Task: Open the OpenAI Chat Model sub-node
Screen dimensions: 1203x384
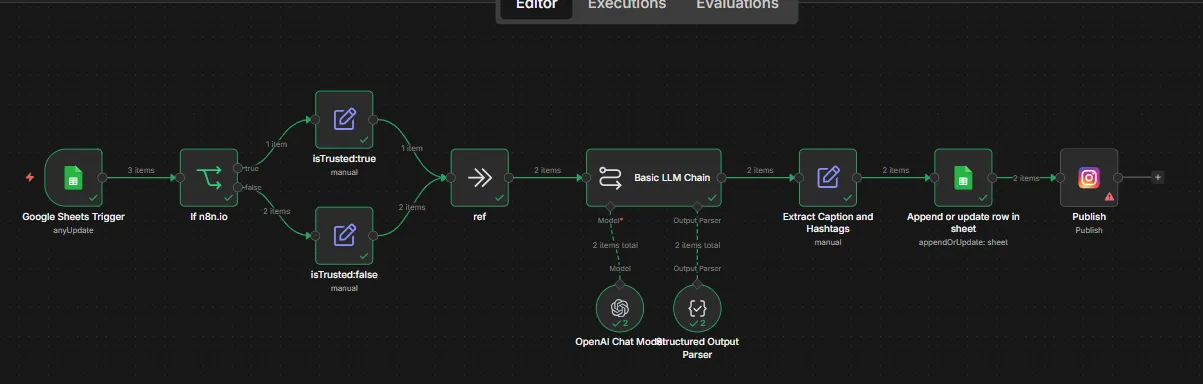Action: pos(620,307)
